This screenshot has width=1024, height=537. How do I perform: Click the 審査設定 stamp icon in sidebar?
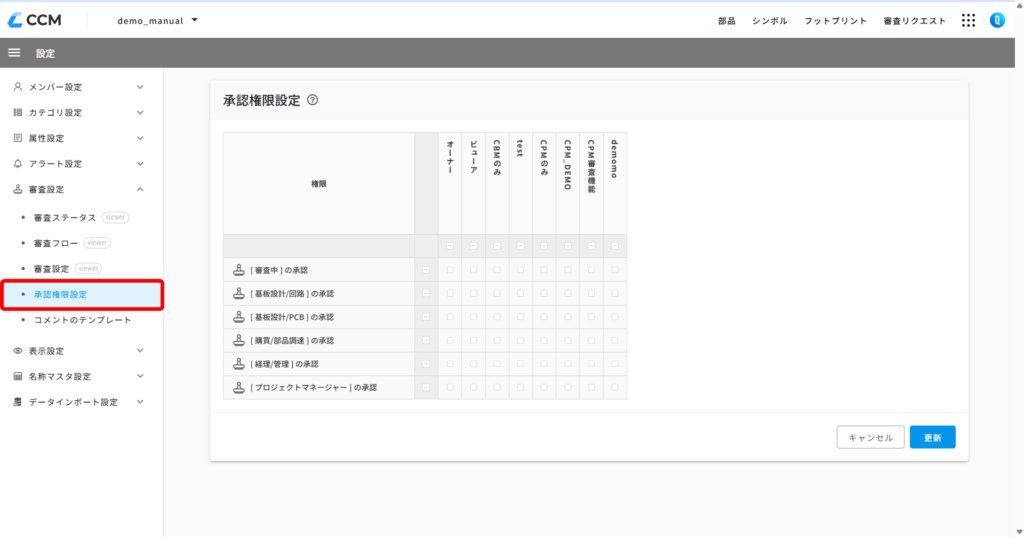[18, 189]
